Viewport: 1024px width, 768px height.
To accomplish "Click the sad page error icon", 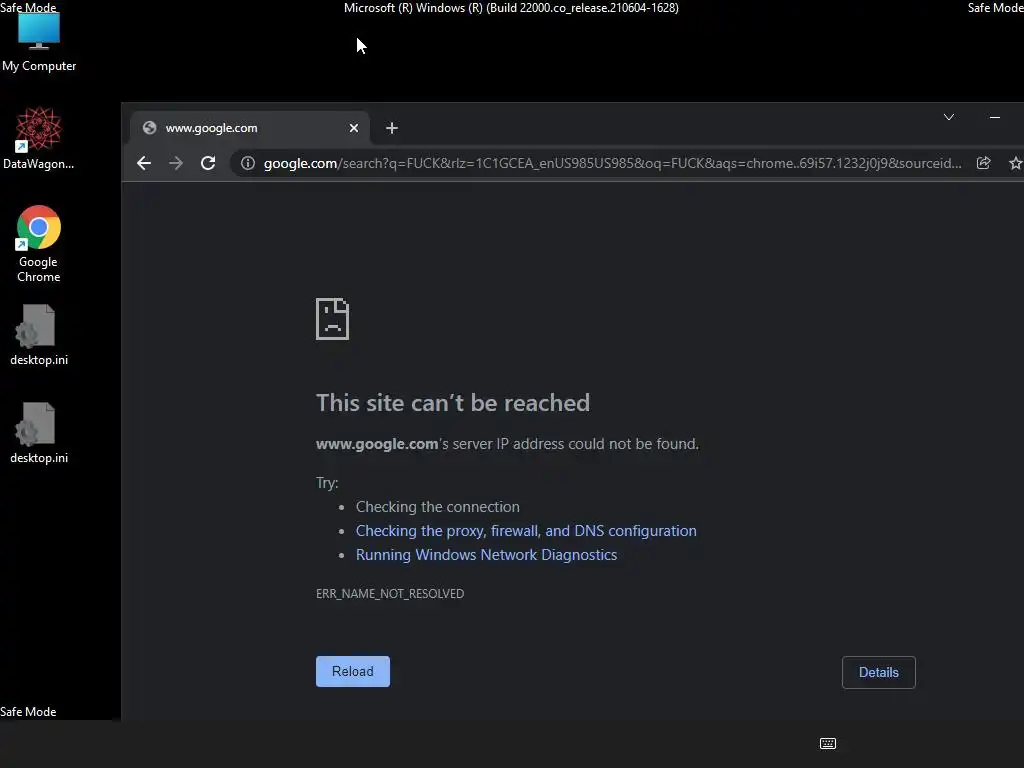I will coord(332,319).
